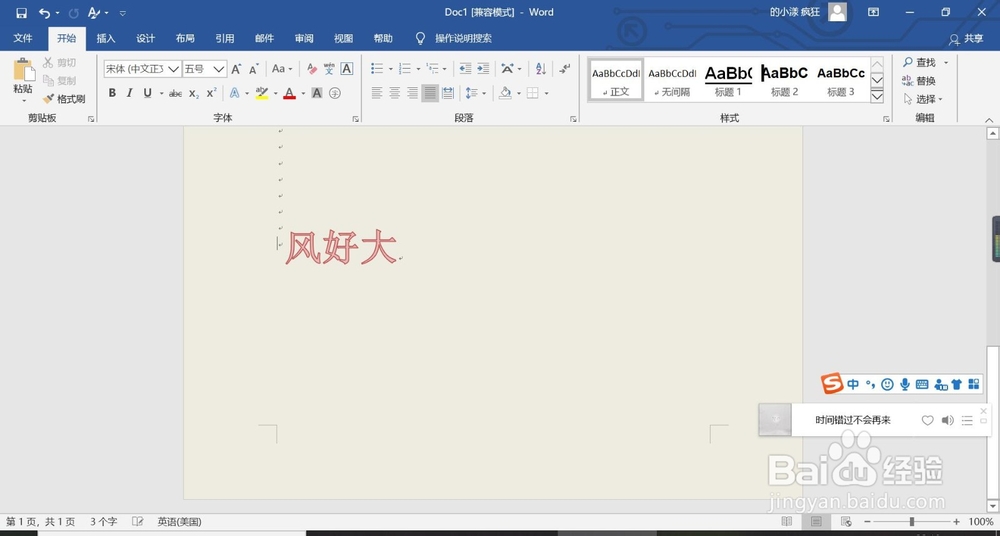Apply the 标题 1 heading style

728,79
